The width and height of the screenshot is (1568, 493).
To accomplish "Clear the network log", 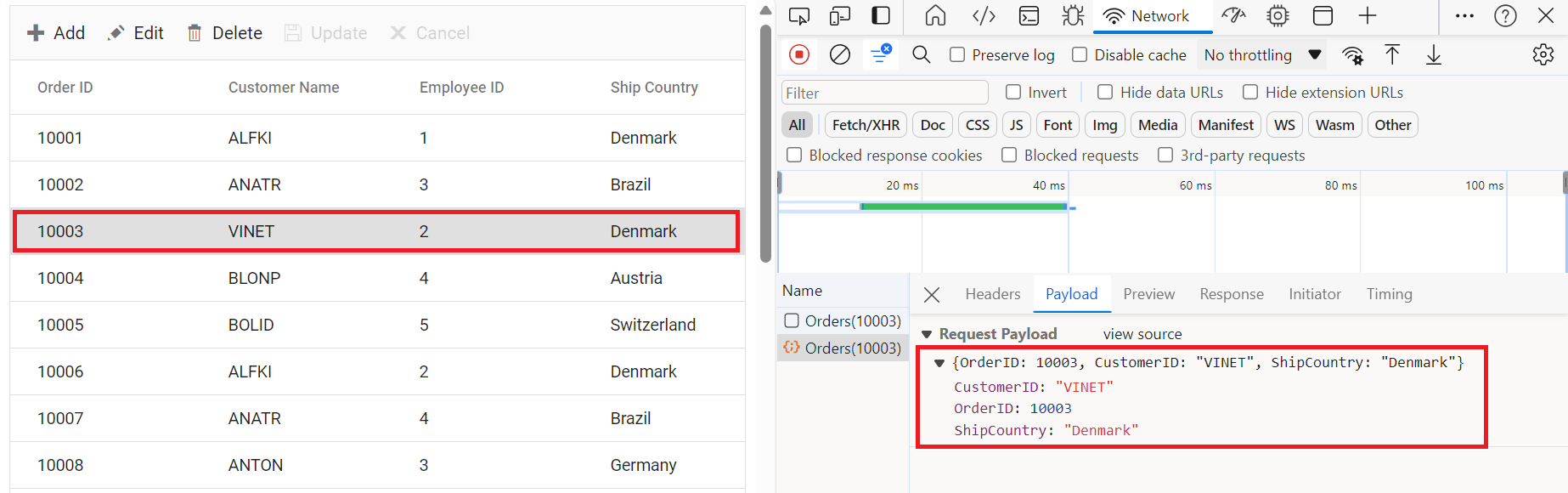I will (839, 54).
